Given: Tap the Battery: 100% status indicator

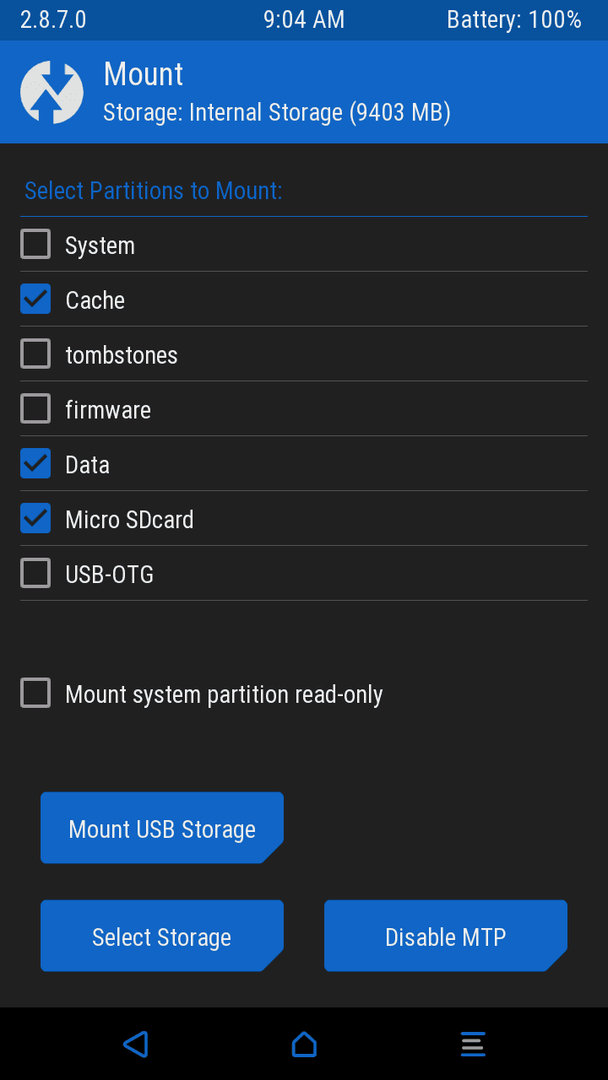Looking at the screenshot, I should pos(514,20).
